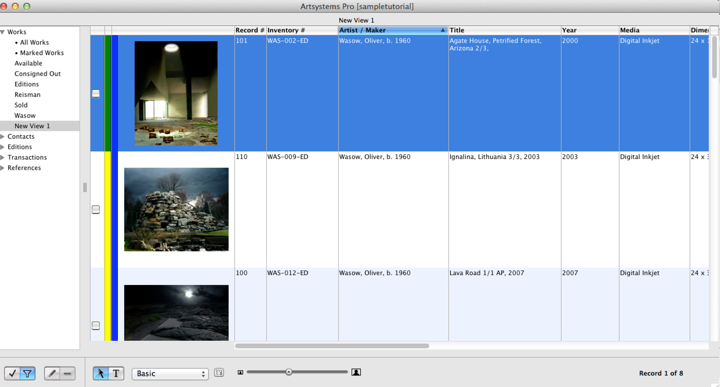Sort by Inventory # column header

click(302, 30)
